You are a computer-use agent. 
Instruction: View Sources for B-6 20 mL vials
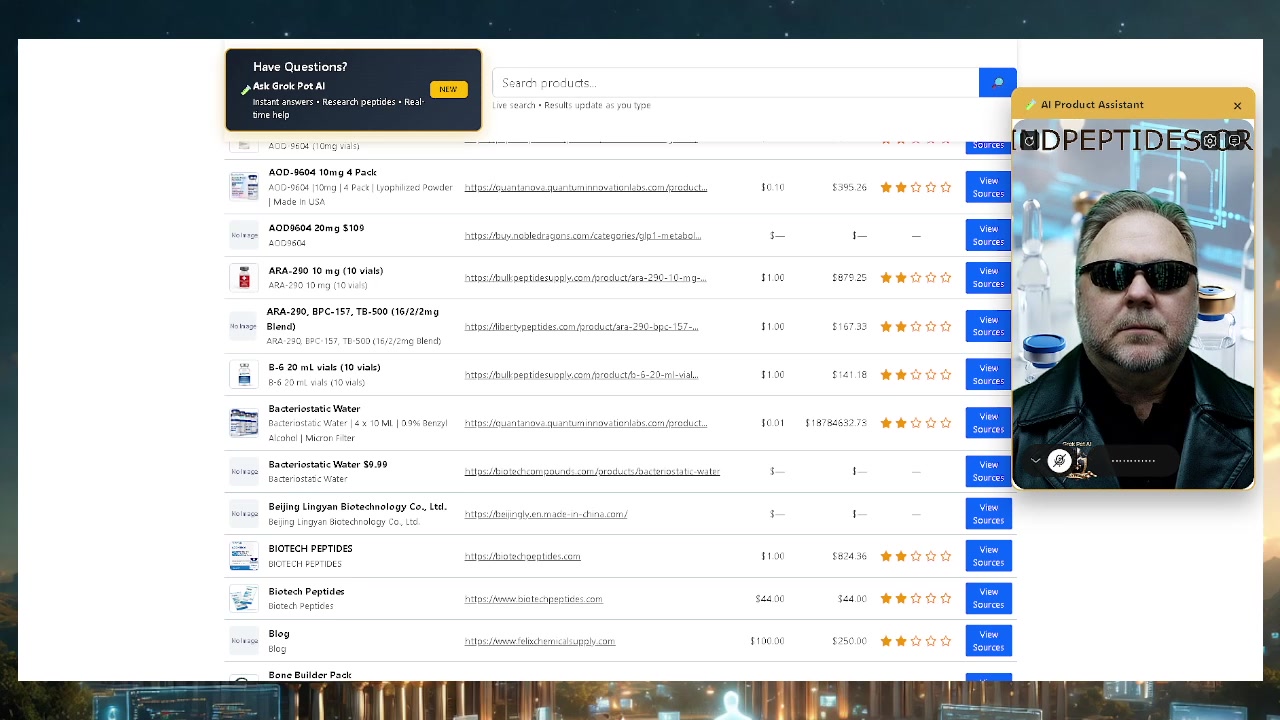pyautogui.click(x=988, y=374)
